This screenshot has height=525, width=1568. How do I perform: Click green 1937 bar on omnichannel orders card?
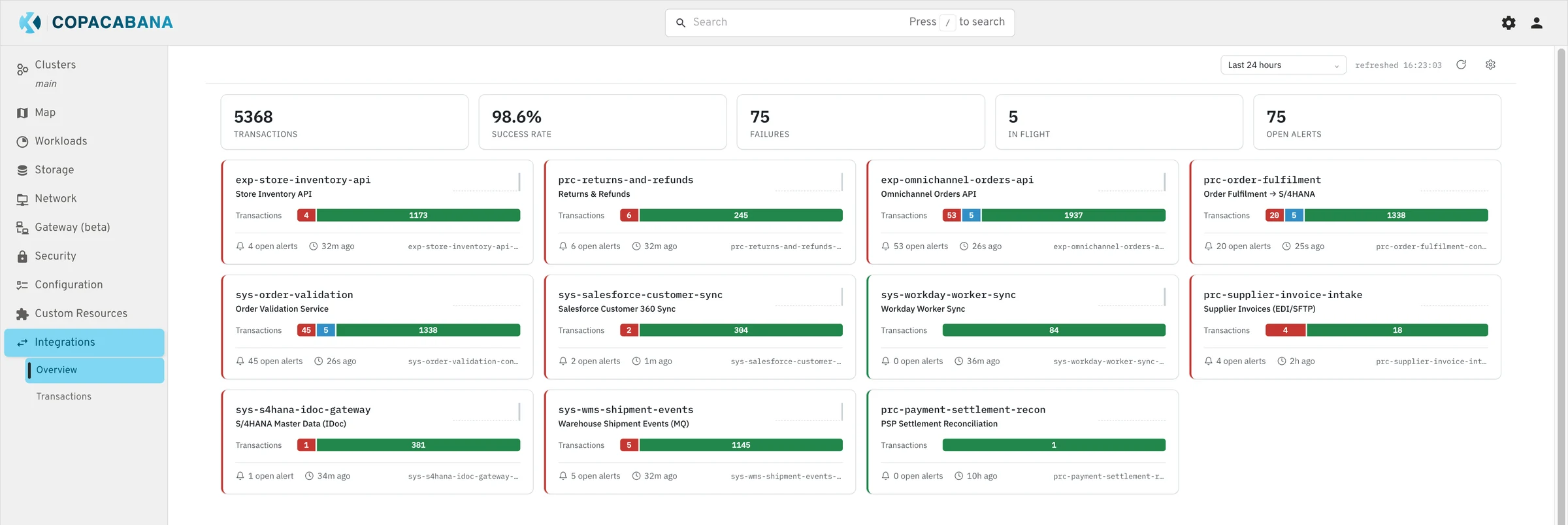[1073, 215]
